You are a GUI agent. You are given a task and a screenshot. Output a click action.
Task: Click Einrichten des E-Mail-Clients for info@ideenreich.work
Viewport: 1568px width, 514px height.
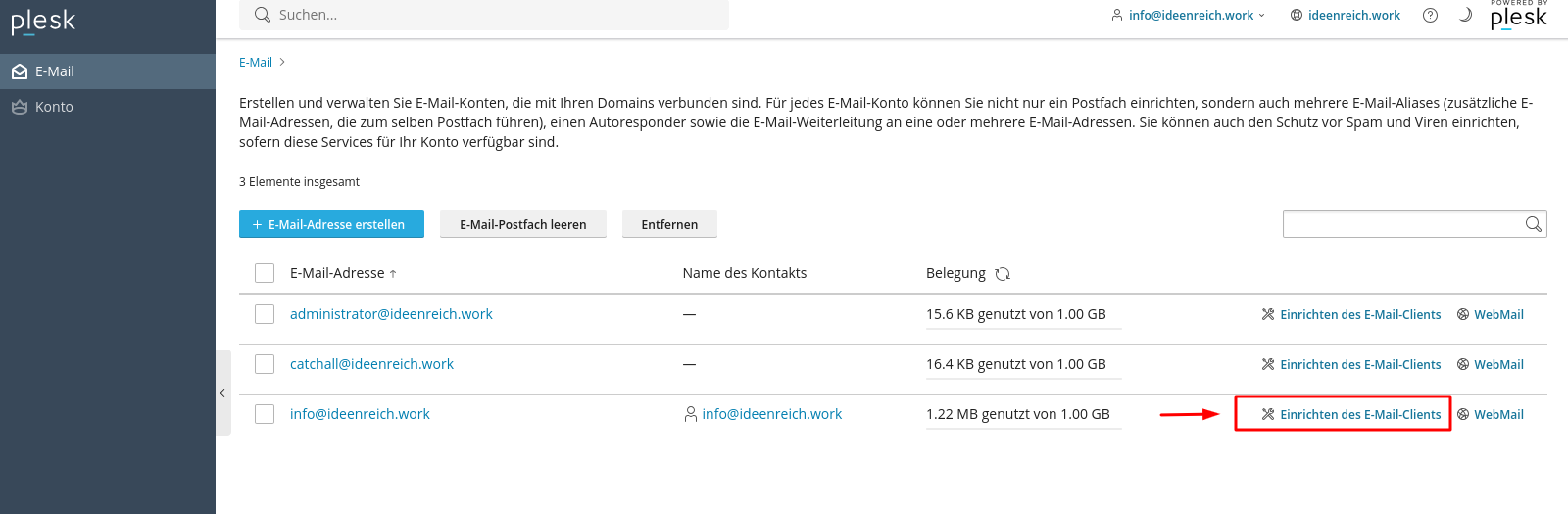coord(1350,415)
